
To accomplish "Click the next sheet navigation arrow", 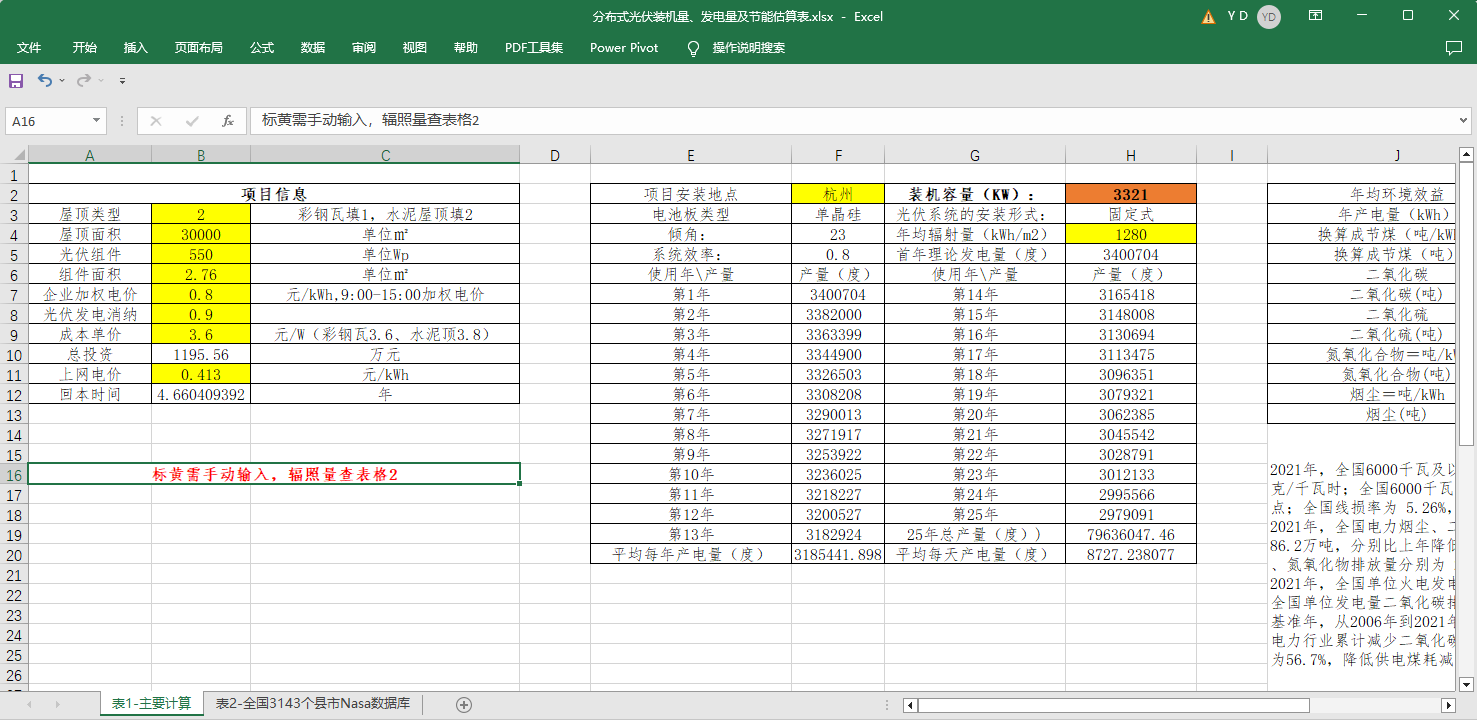I will point(60,704).
